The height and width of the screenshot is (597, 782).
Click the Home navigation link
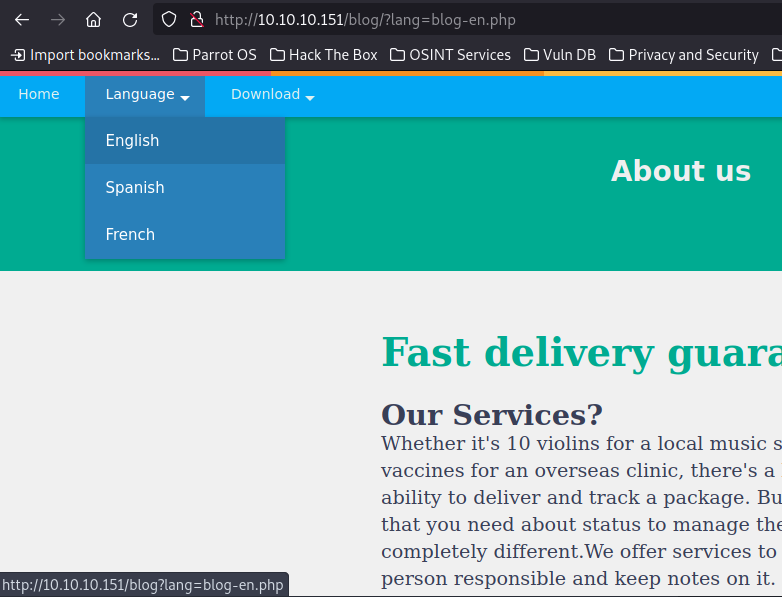pyautogui.click(x=39, y=95)
